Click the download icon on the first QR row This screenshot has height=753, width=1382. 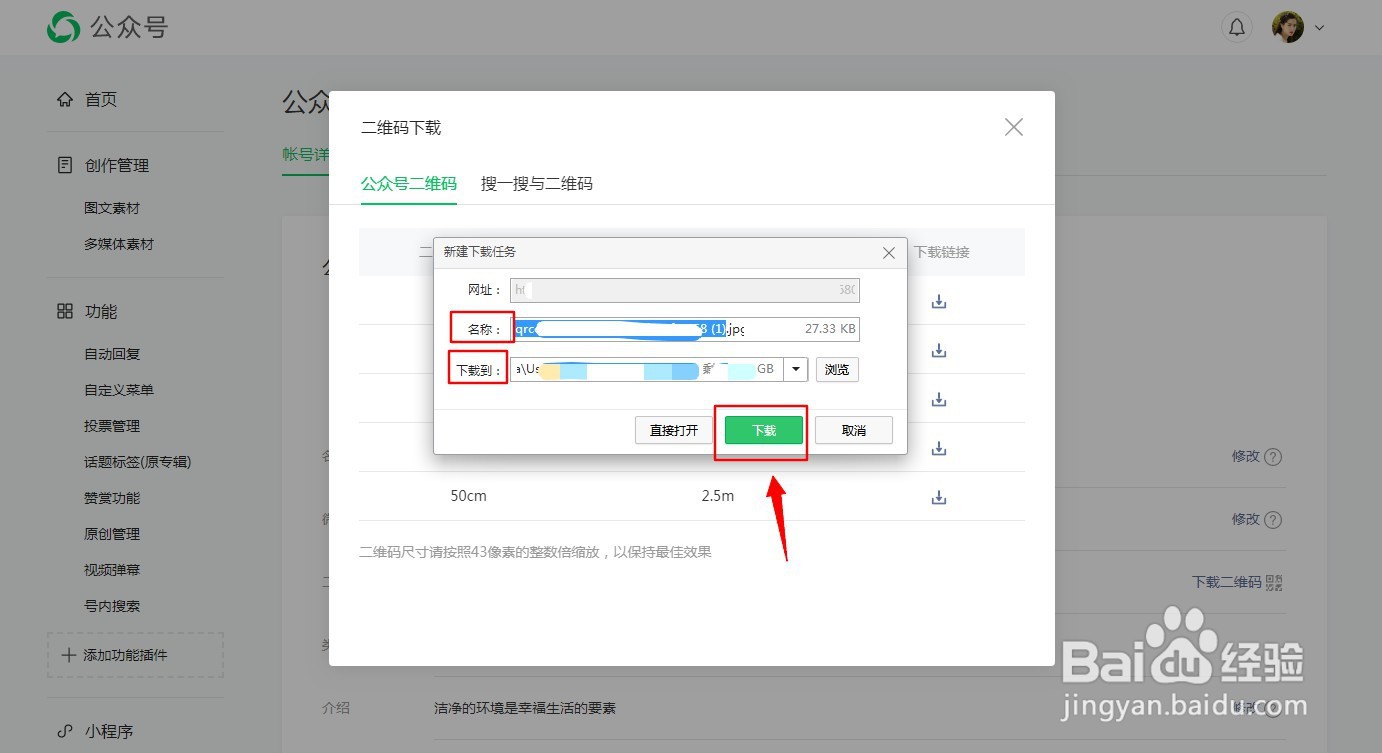click(938, 300)
